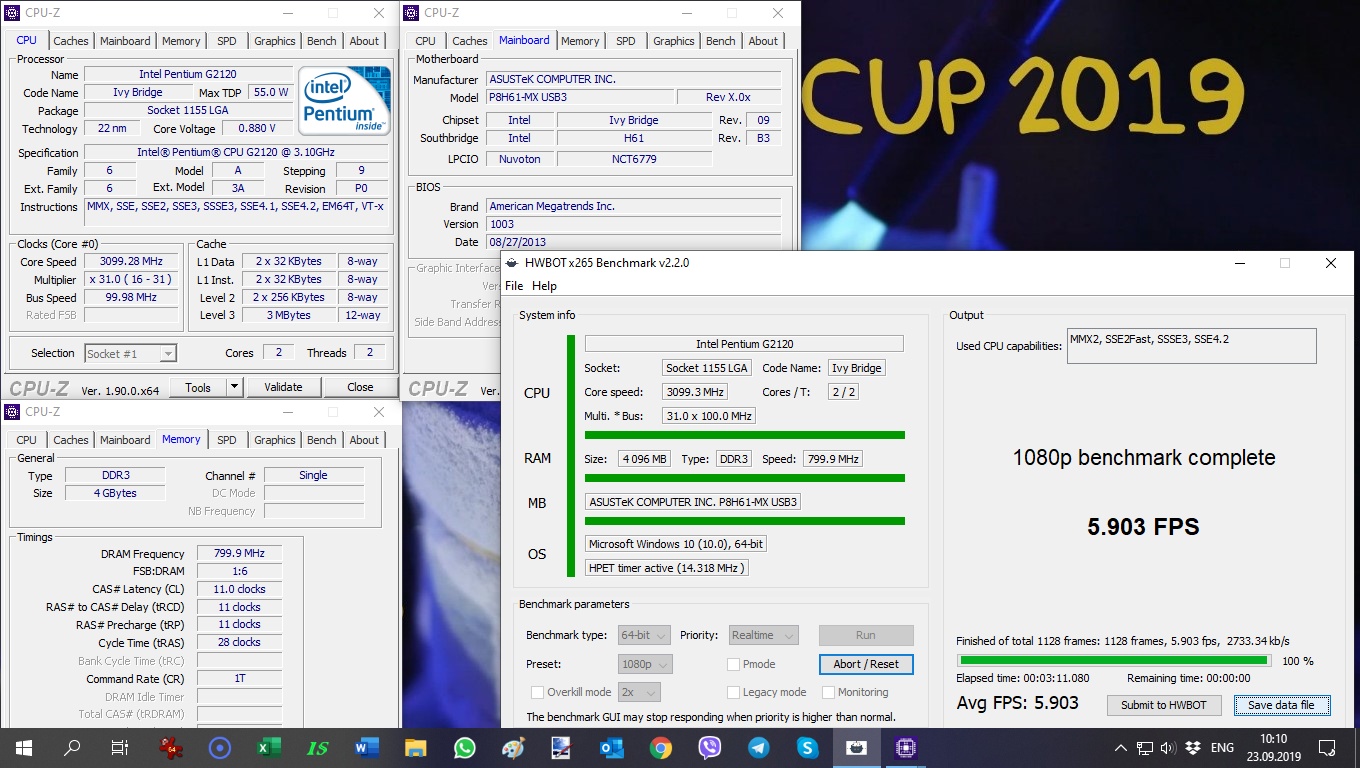1360x768 pixels.
Task: Open the red 64 app on taskbar
Action: click(x=171, y=747)
